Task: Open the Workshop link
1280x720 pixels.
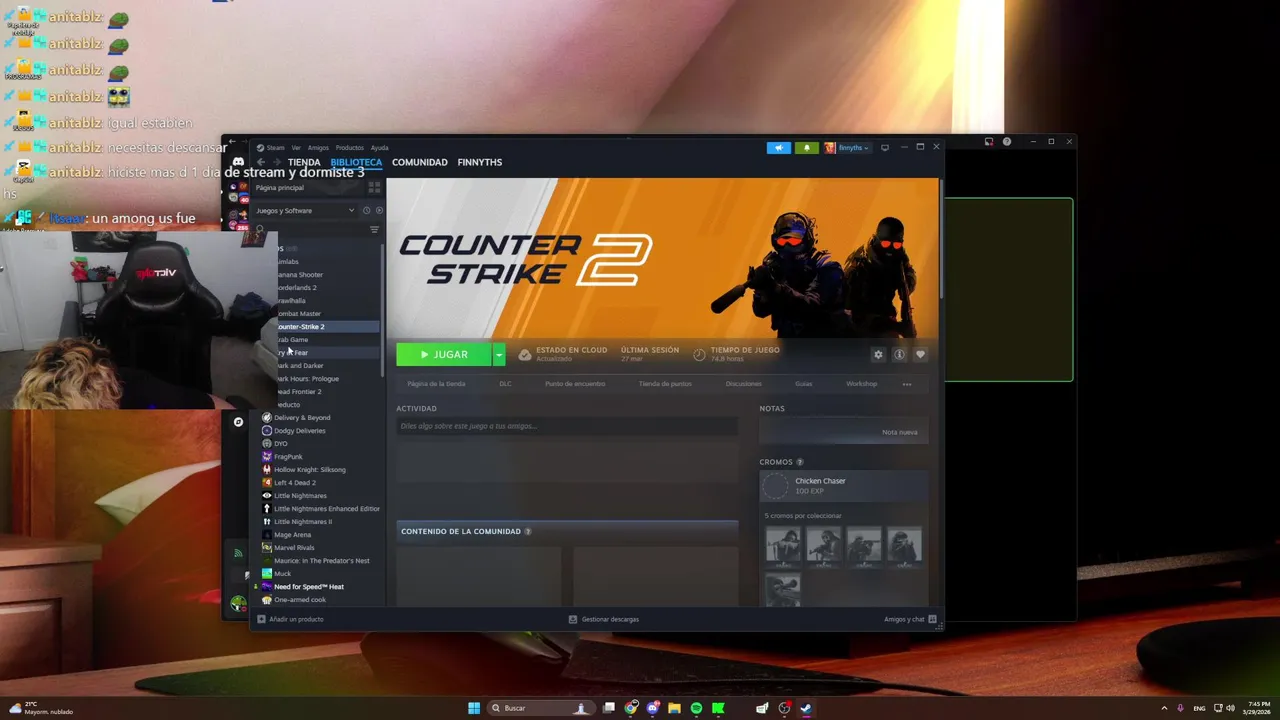Action: pyautogui.click(x=861, y=384)
